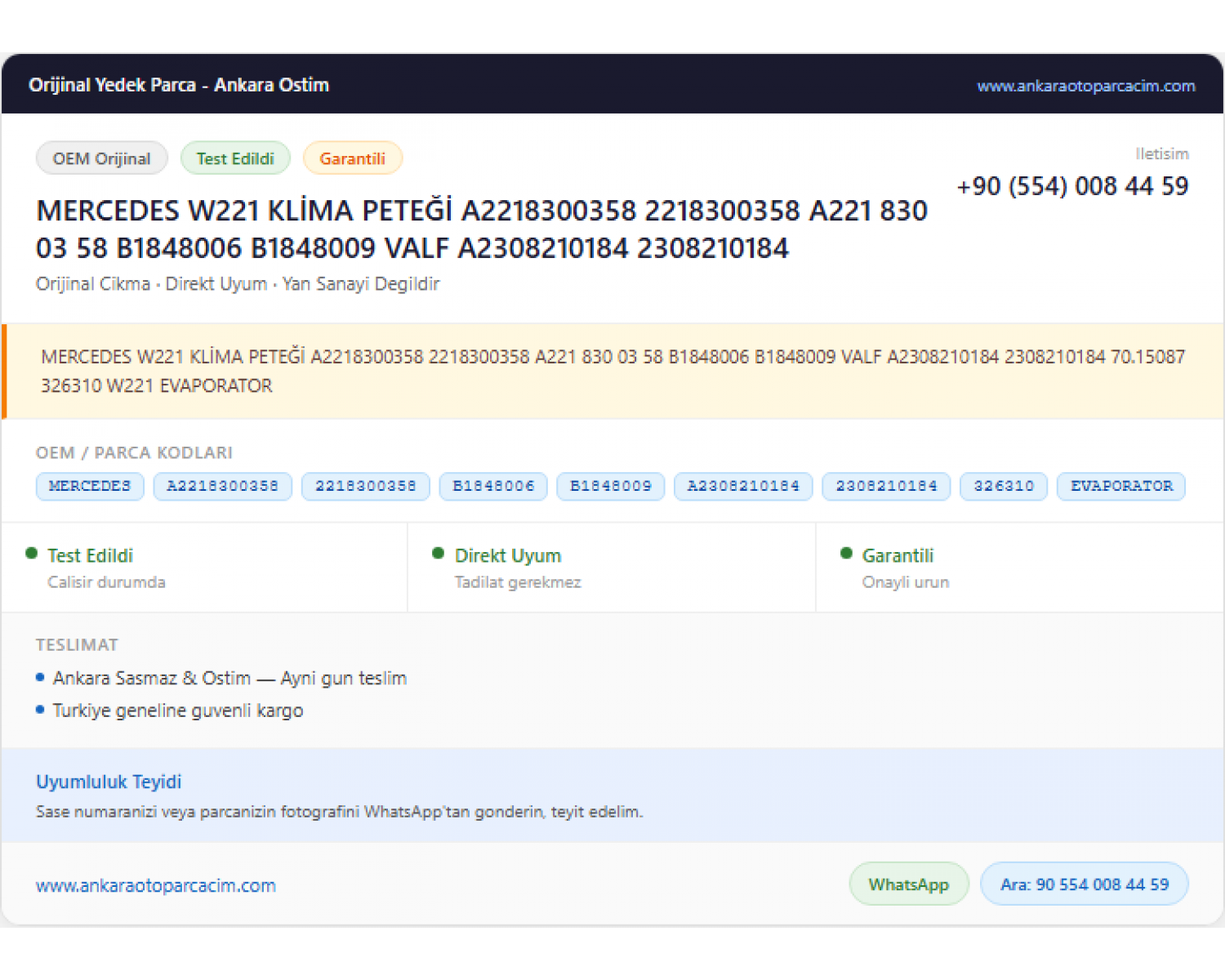
Task: Select the green Test Edildi badge
Action: click(235, 158)
